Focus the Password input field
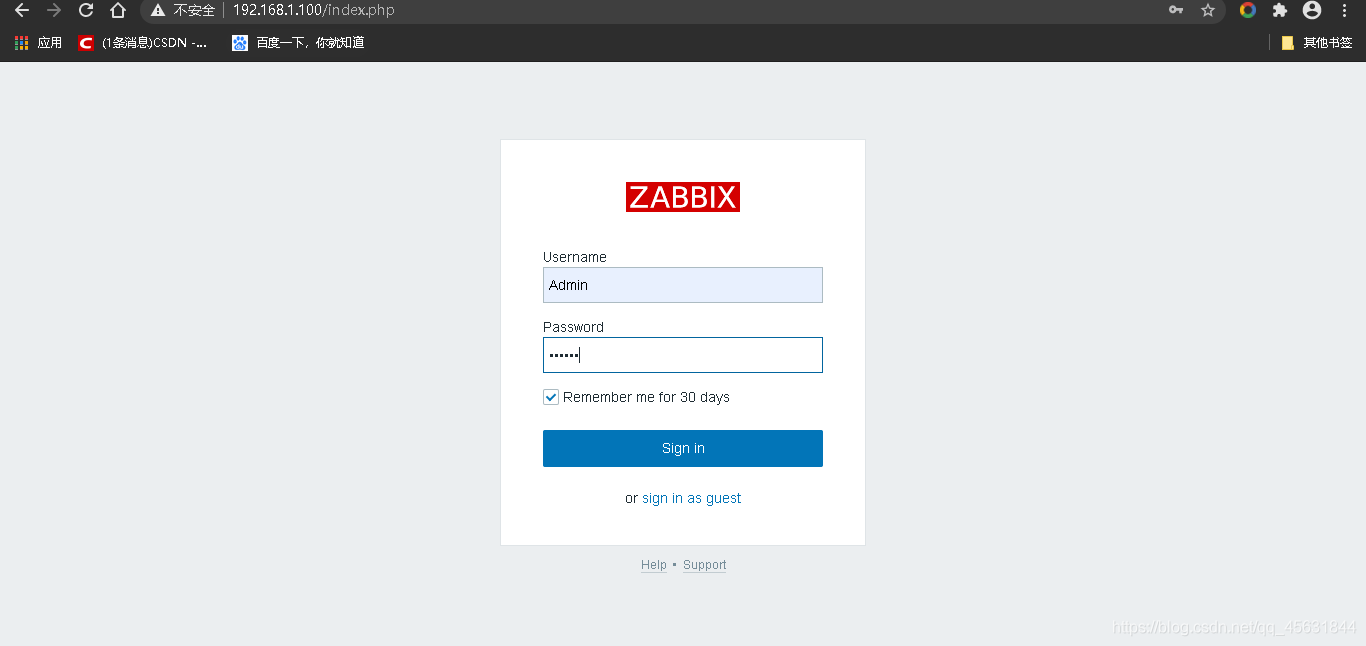1366x646 pixels. [683, 355]
